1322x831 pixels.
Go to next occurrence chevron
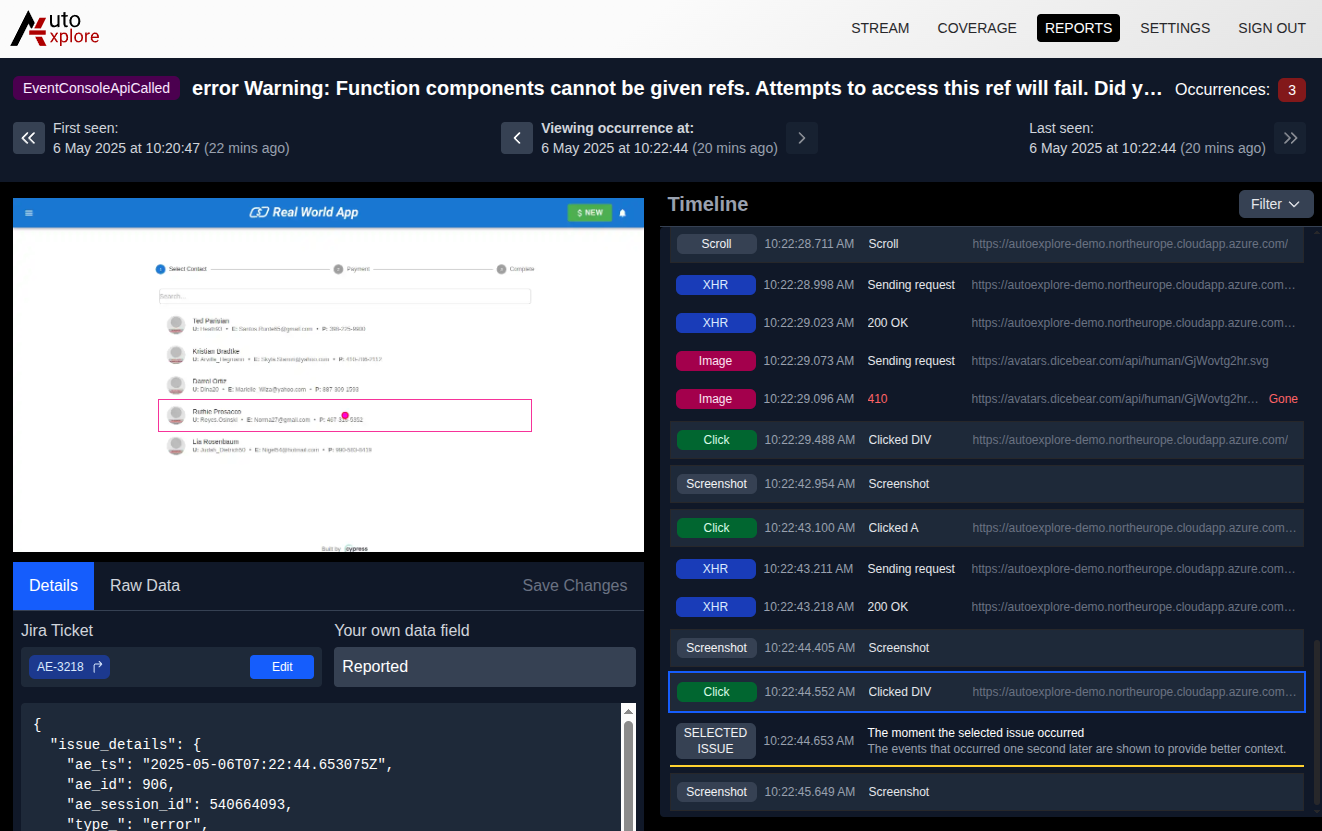click(x=802, y=138)
